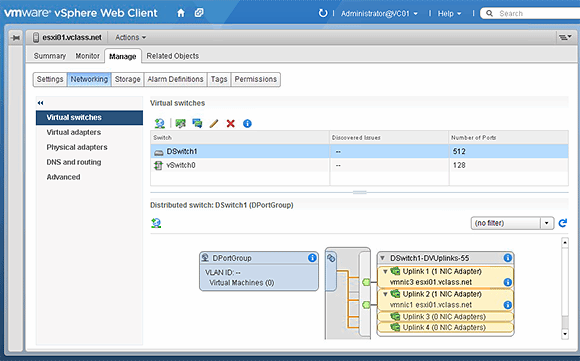Show DSwitch1-DVUplinks-55 info icon
The image size is (580, 361).
(508, 258)
